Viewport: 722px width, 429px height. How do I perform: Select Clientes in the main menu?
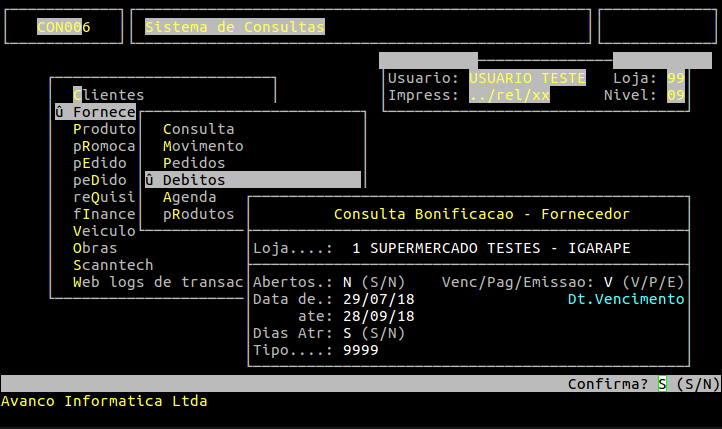(x=108, y=95)
